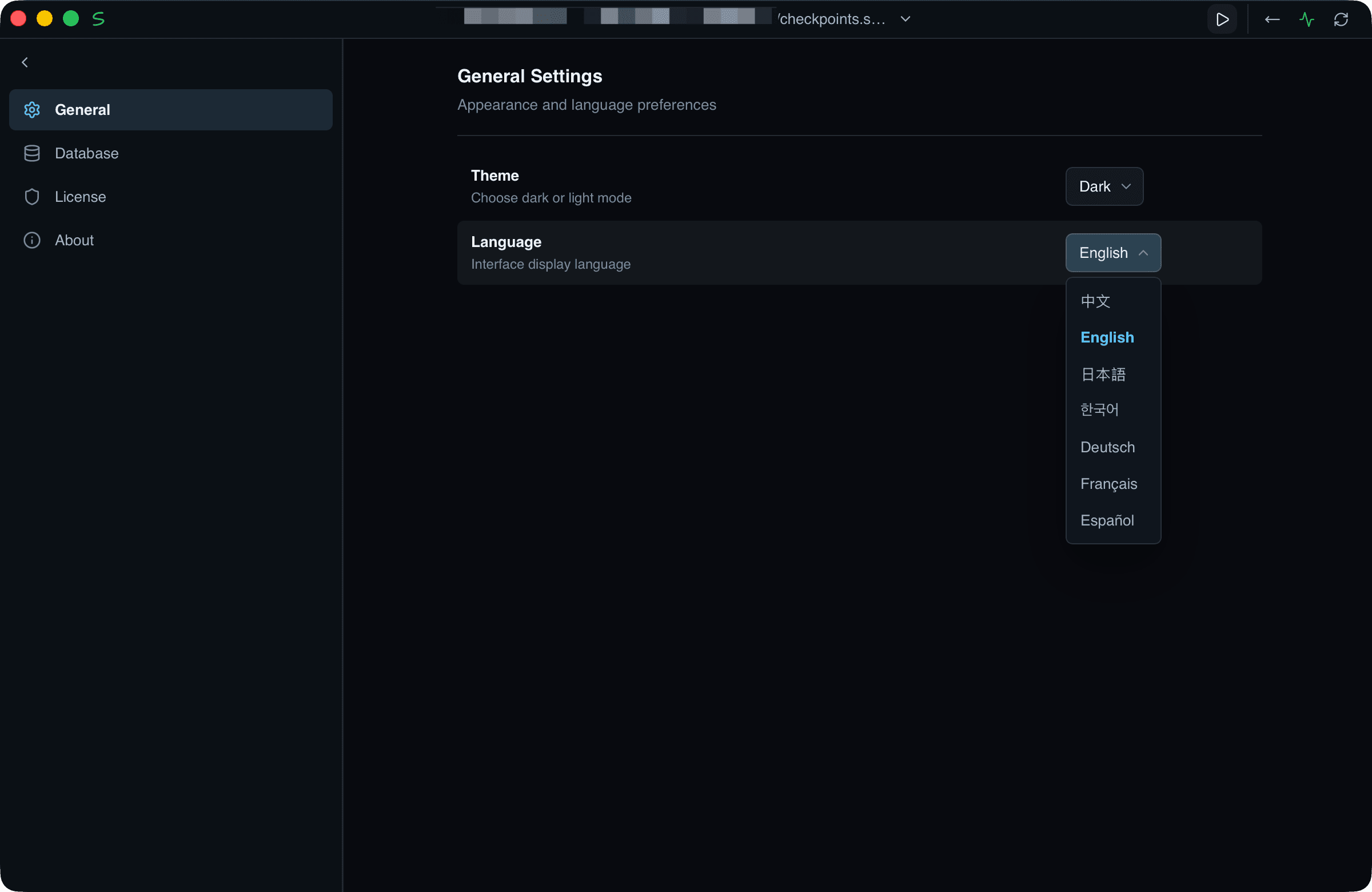Open the Theme dropdown showing Dark

pyautogui.click(x=1104, y=187)
